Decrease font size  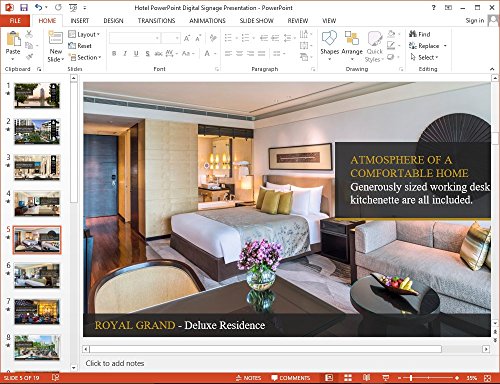coord(198,38)
